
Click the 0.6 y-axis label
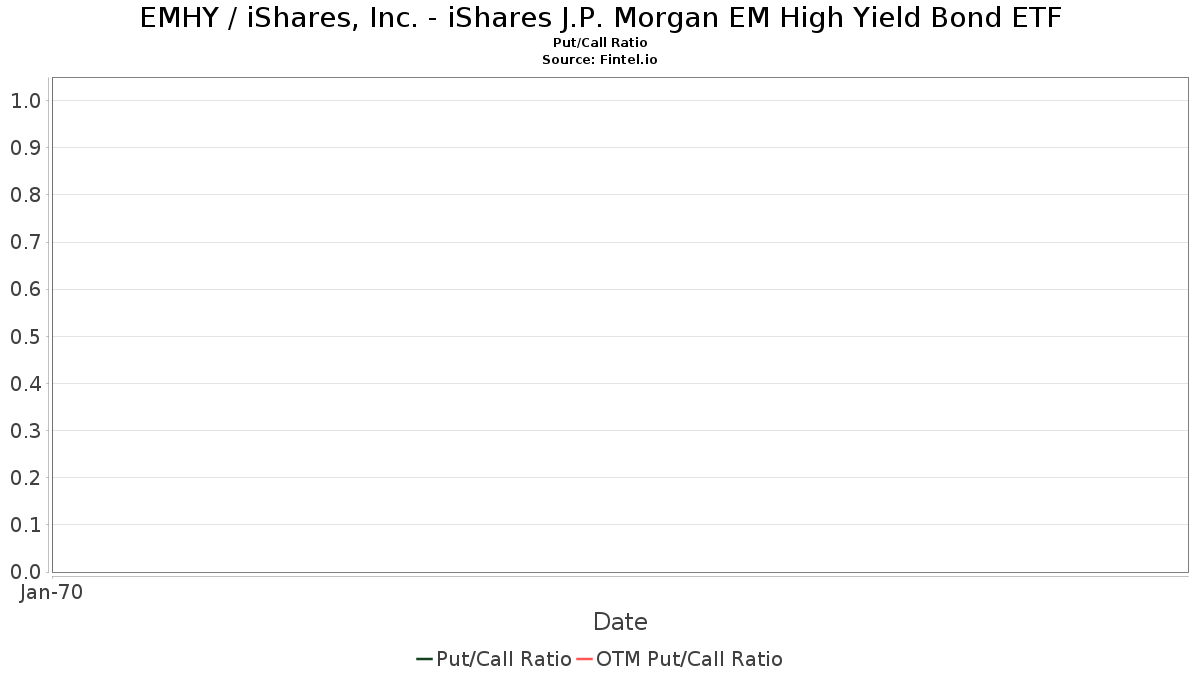[x=25, y=289]
